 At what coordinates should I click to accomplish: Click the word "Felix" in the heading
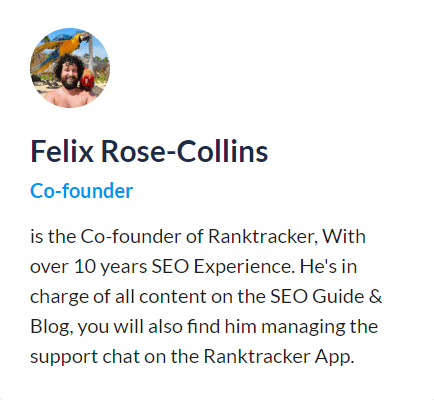click(x=62, y=152)
